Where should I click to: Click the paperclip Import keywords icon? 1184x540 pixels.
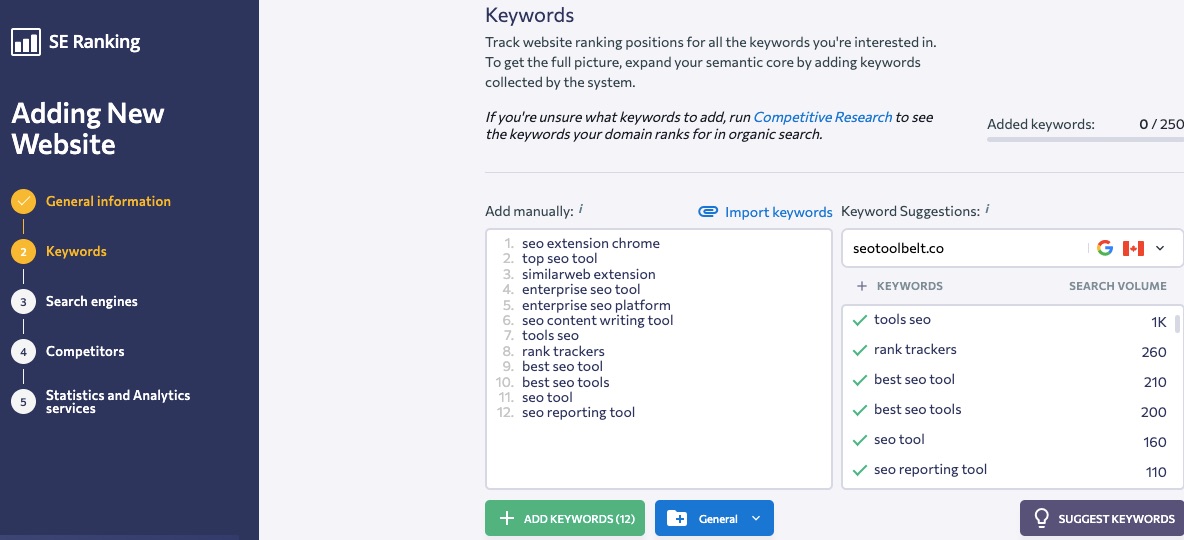[x=708, y=212]
